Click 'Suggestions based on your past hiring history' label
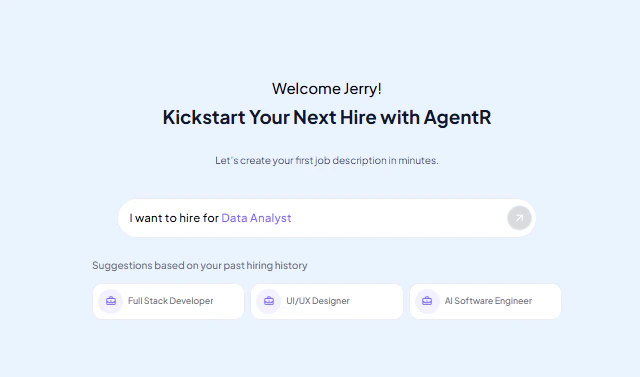Image resolution: width=640 pixels, height=377 pixels. point(200,266)
